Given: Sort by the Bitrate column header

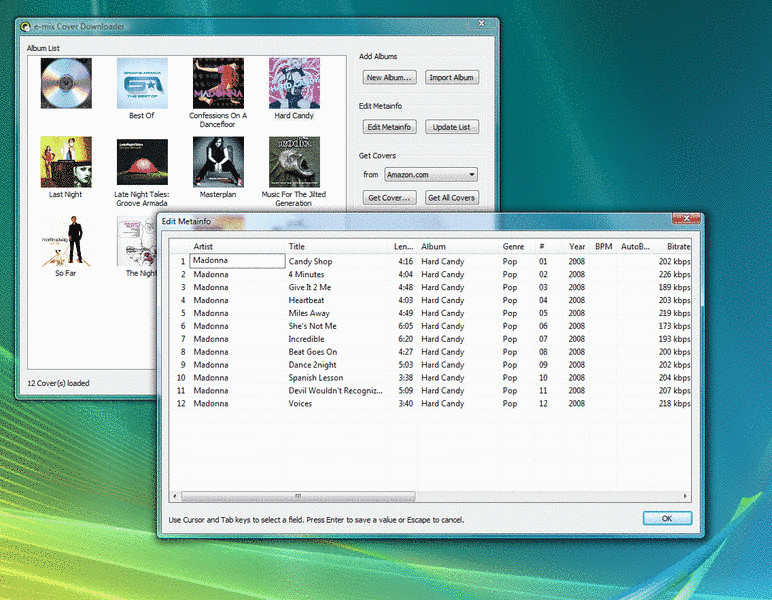Looking at the screenshot, I should click(x=678, y=246).
